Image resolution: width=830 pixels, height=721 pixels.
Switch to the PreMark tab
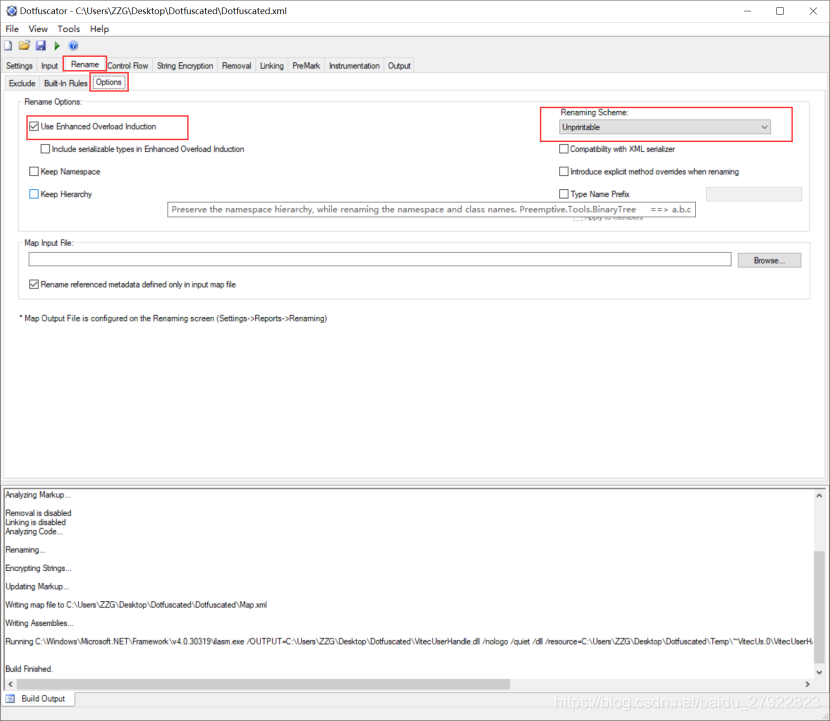pos(306,66)
